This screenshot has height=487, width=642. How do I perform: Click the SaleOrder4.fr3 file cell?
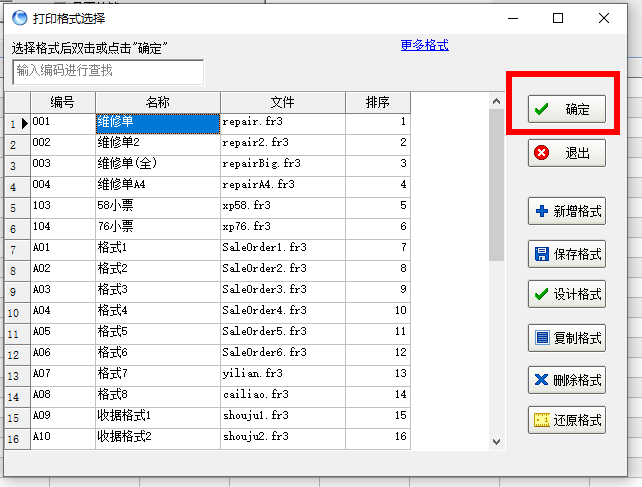click(283, 313)
